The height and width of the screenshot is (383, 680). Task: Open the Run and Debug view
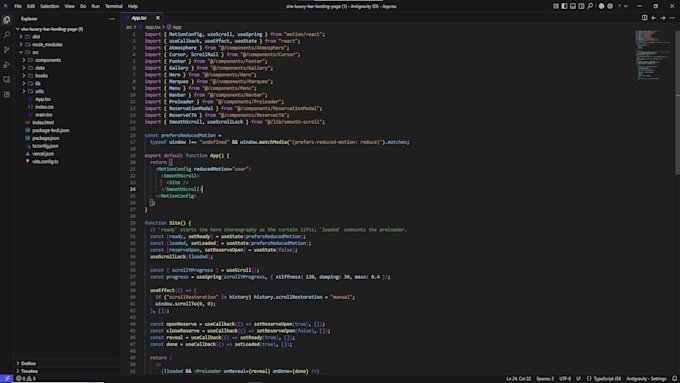click(x=7, y=65)
